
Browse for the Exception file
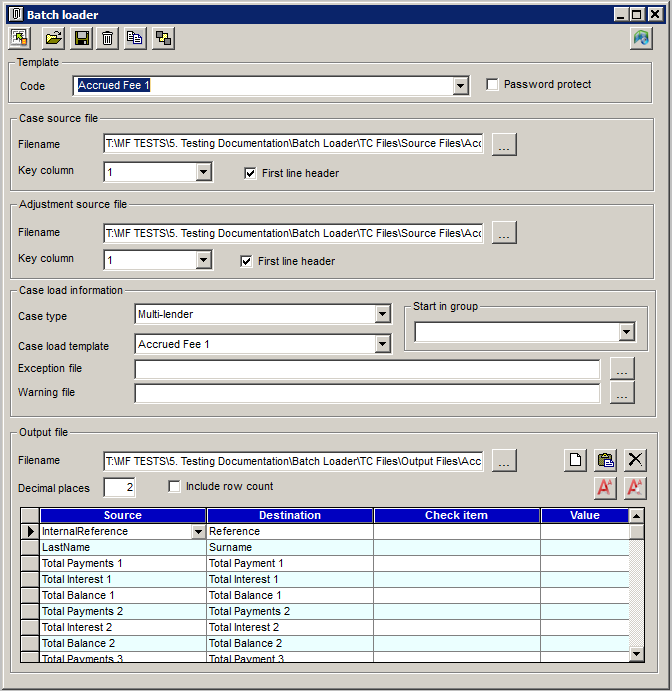(x=622, y=368)
